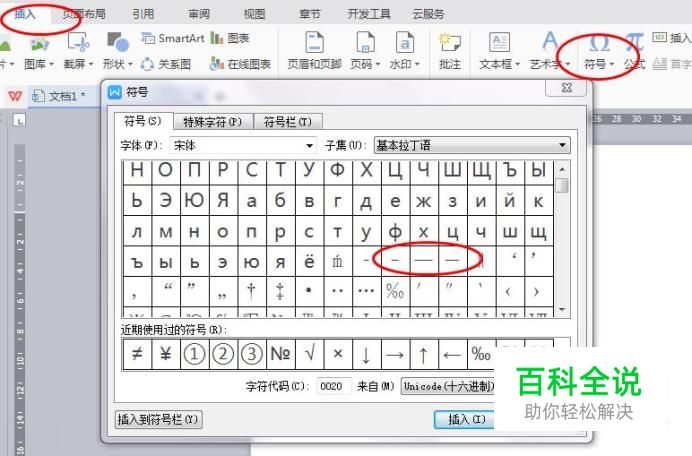692x456 pixels.
Task: Insert a 批注 comment
Action: pyautogui.click(x=450, y=51)
